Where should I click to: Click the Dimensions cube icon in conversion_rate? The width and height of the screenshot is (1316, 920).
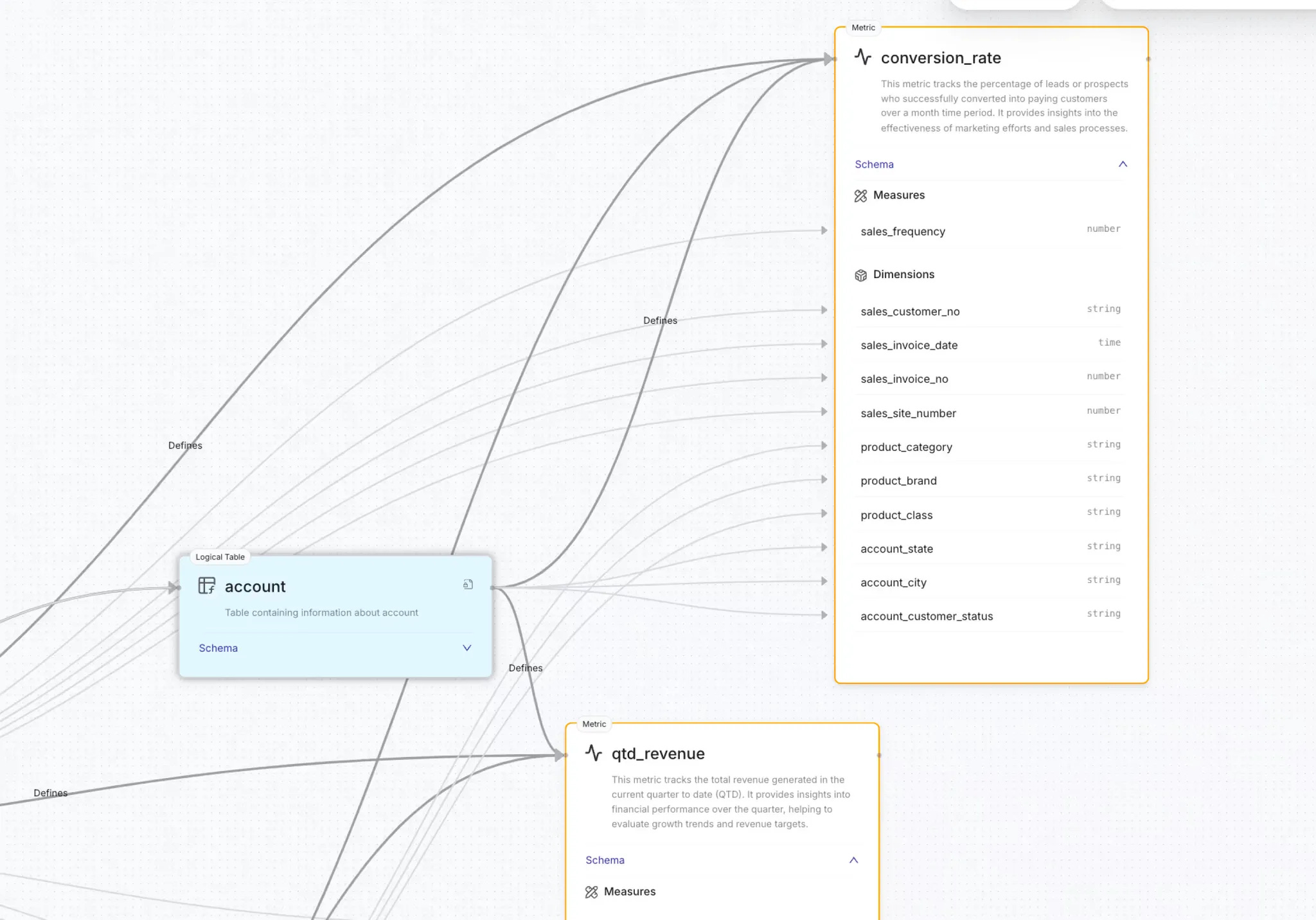(x=860, y=275)
